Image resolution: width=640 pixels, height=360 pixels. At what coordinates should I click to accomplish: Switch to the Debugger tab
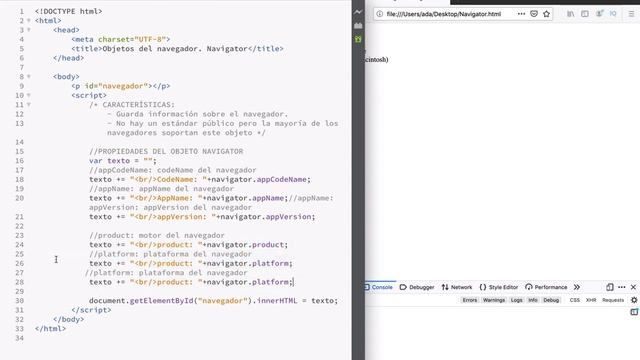click(417, 287)
